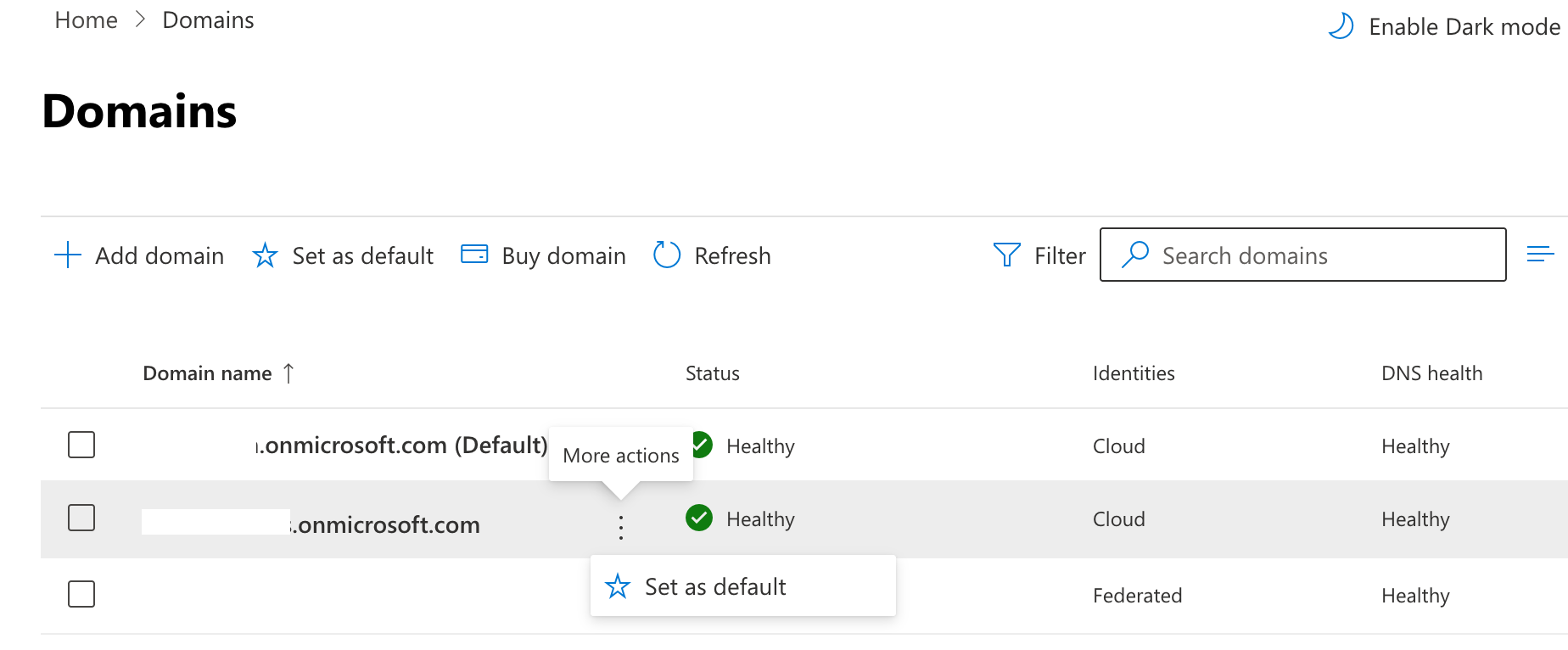Click the Refresh circular arrow icon
The width and height of the screenshot is (1568, 650).
click(667, 255)
